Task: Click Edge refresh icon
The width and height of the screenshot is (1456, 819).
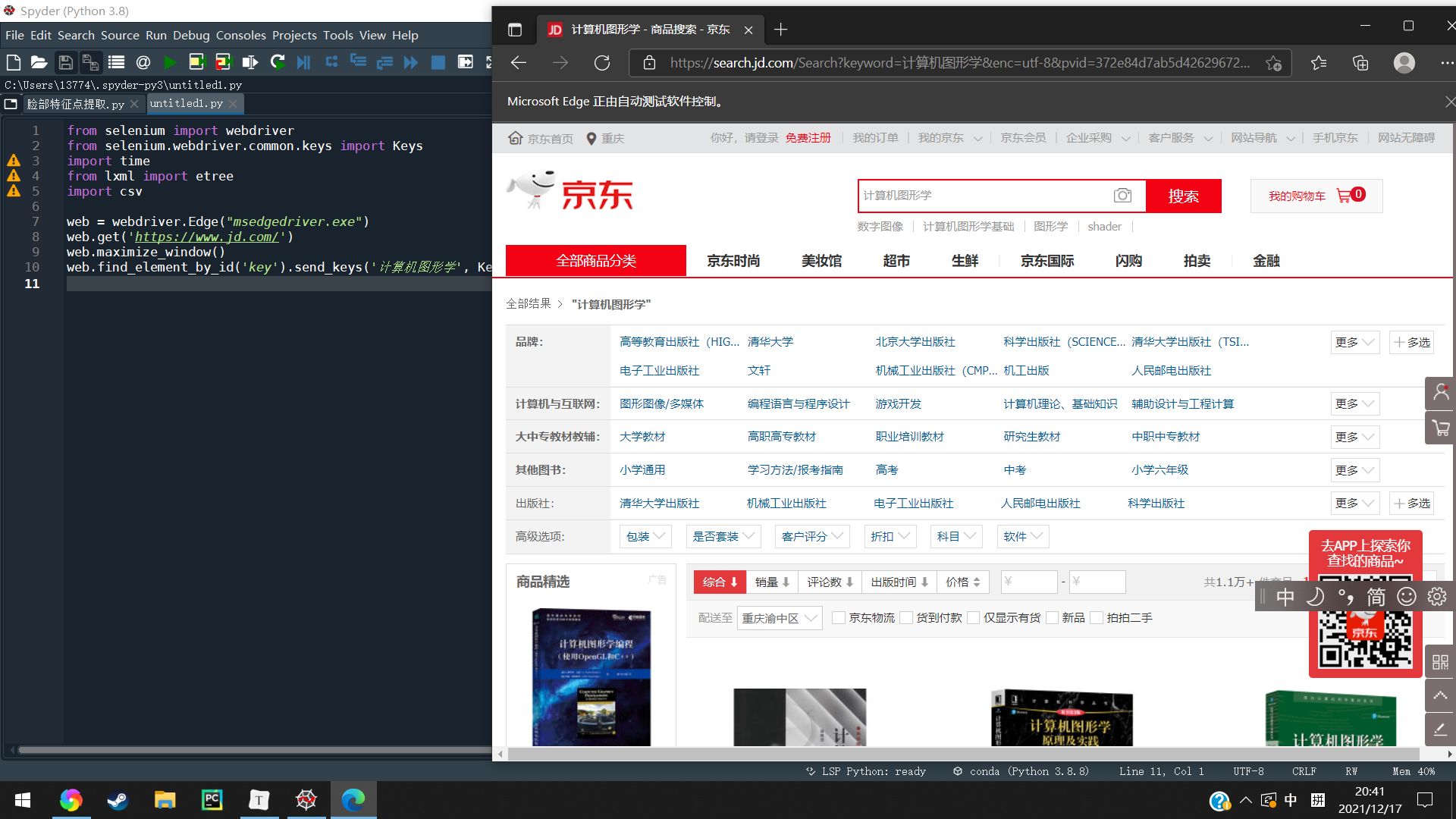Action: click(x=602, y=63)
